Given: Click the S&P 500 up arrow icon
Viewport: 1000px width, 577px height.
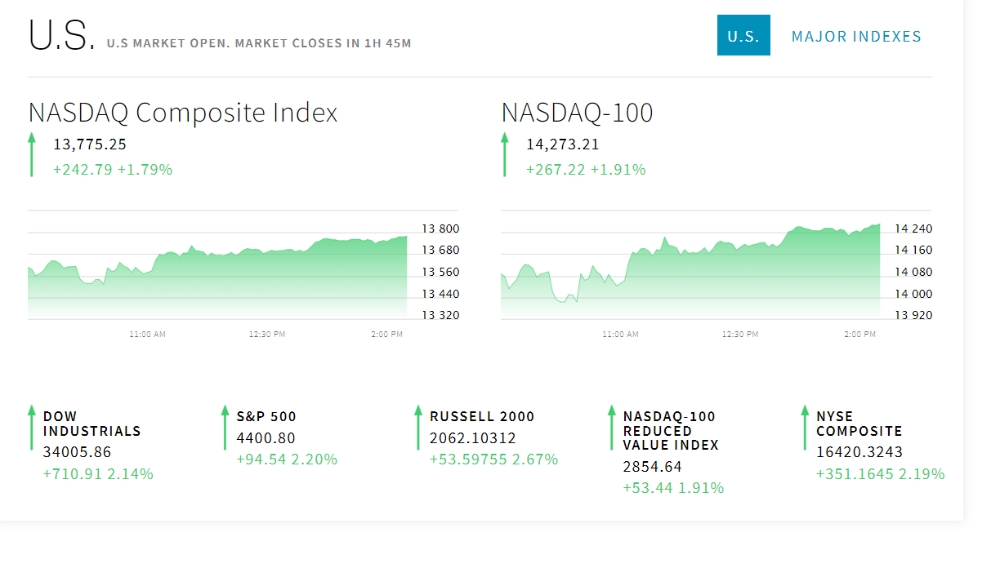Looking at the screenshot, I should (x=224, y=428).
